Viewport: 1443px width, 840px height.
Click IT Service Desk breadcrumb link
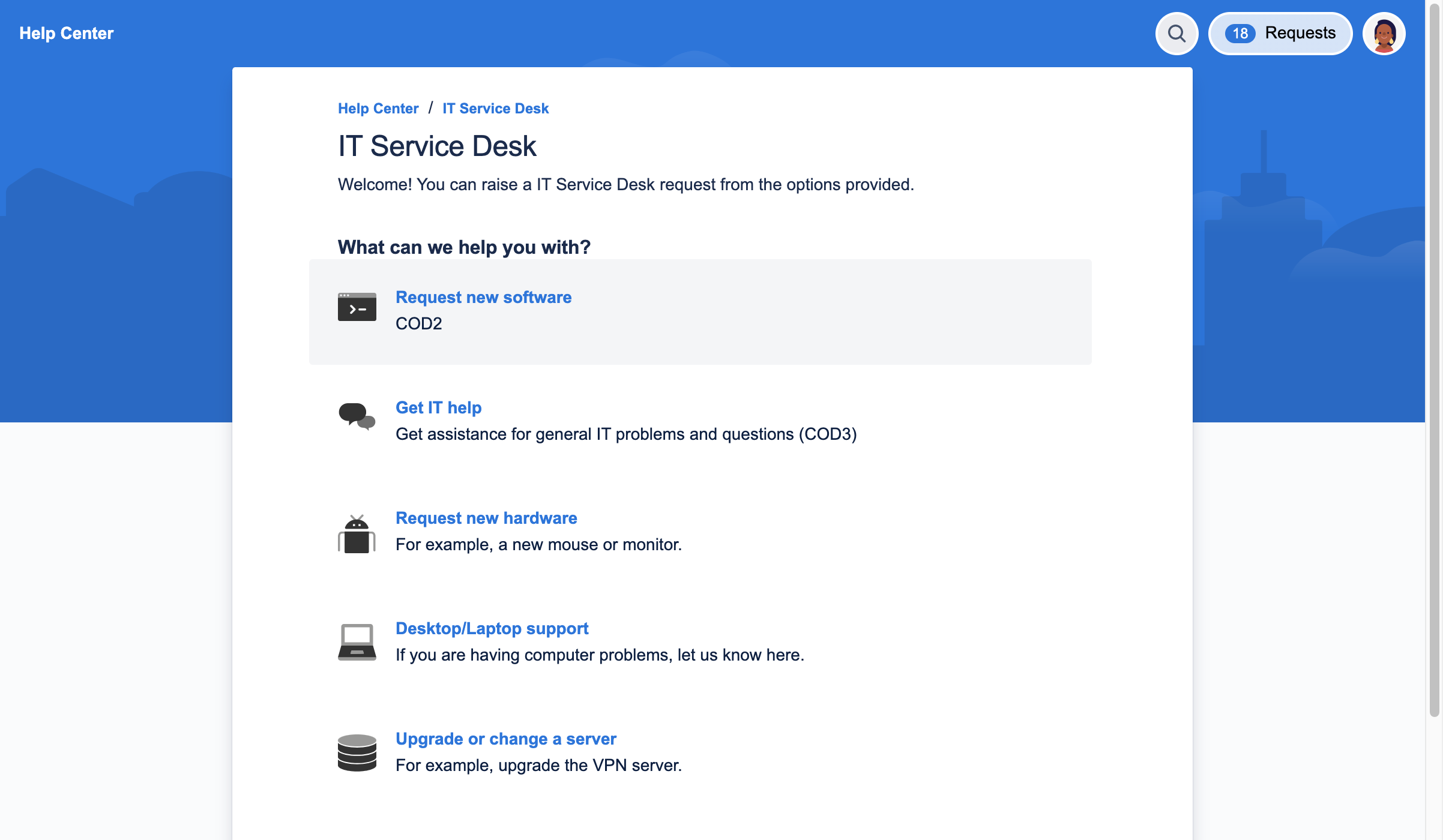(495, 108)
